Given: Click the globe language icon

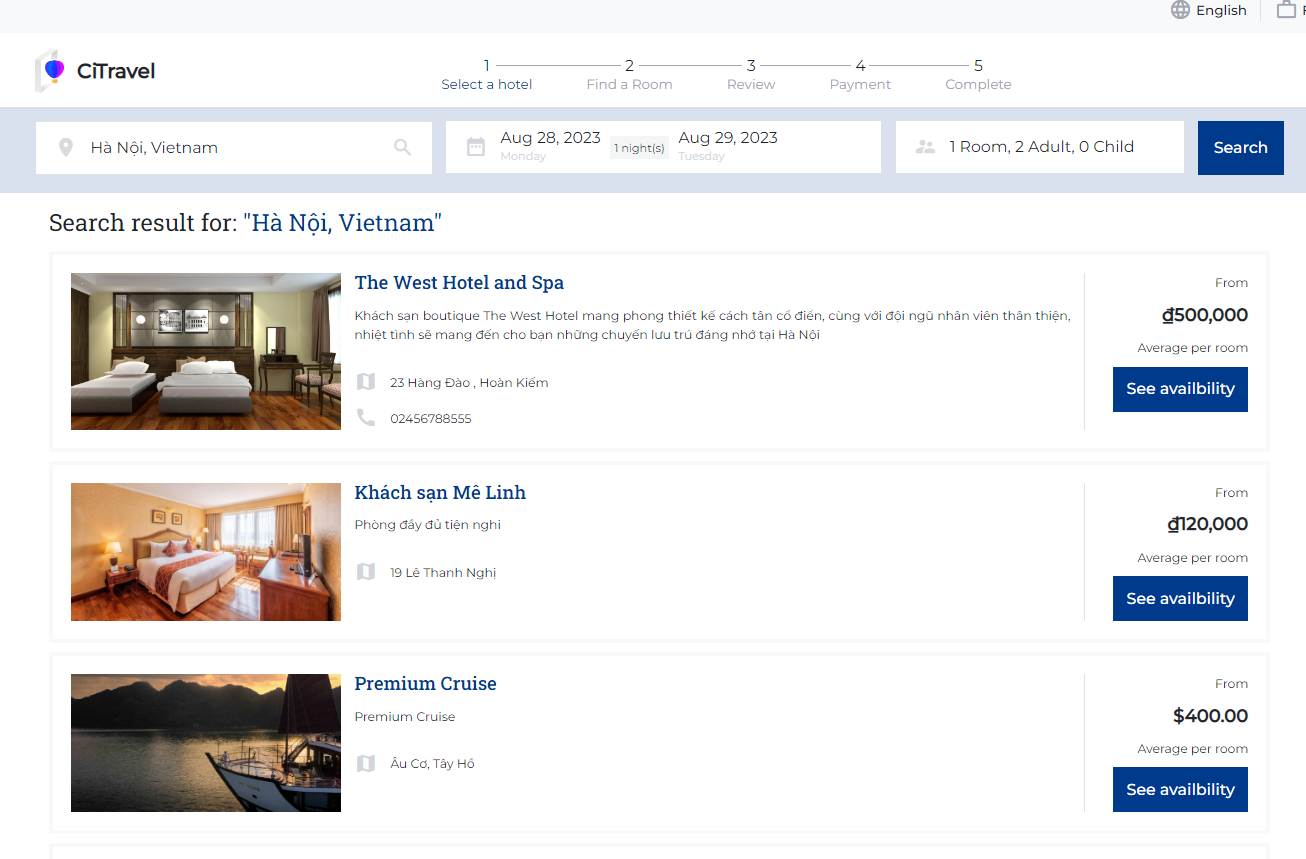Looking at the screenshot, I should pos(1180,10).
